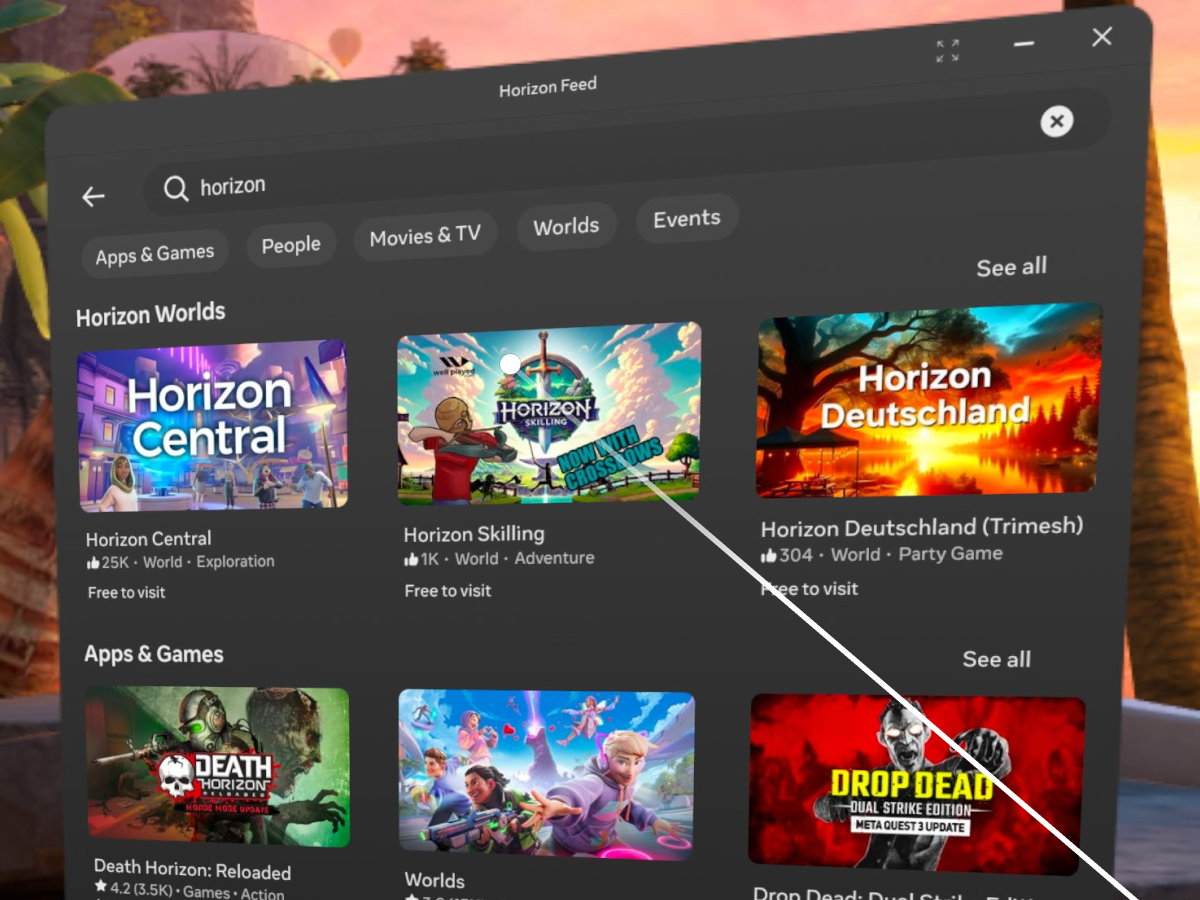Select the Movies & TV filter
1200x900 pixels.
tap(425, 237)
